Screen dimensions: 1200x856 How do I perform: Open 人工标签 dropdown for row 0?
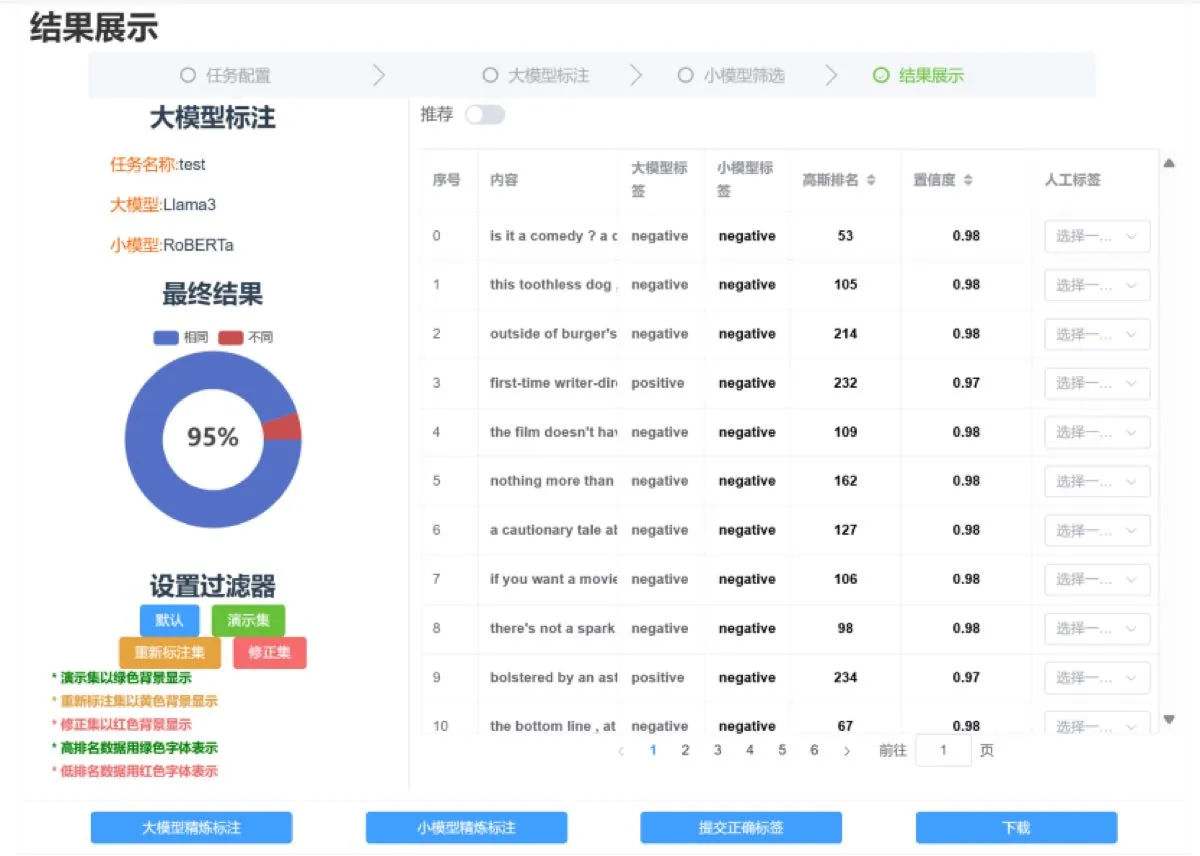click(1097, 236)
